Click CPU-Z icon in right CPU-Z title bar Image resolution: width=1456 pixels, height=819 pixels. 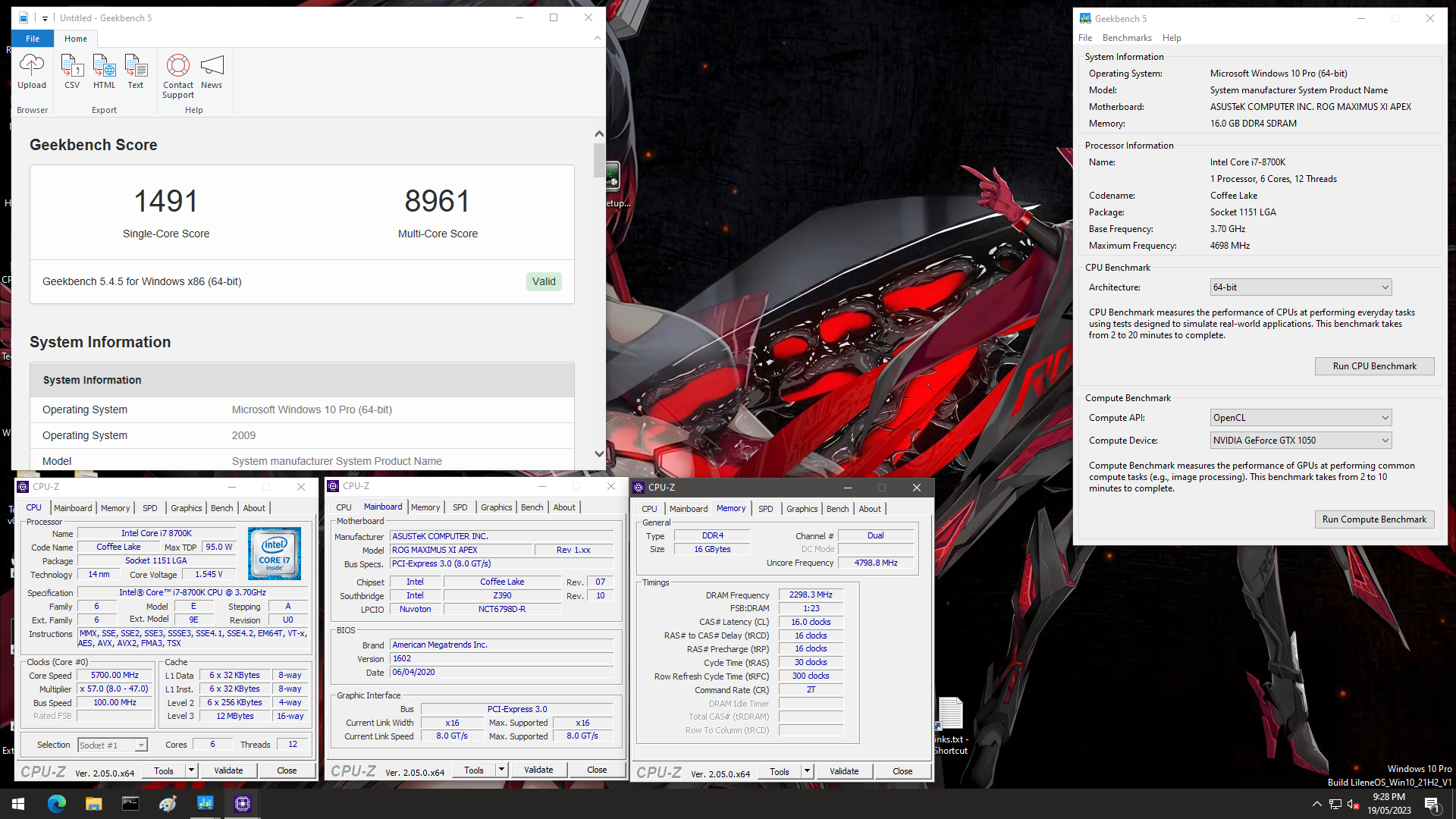[639, 488]
